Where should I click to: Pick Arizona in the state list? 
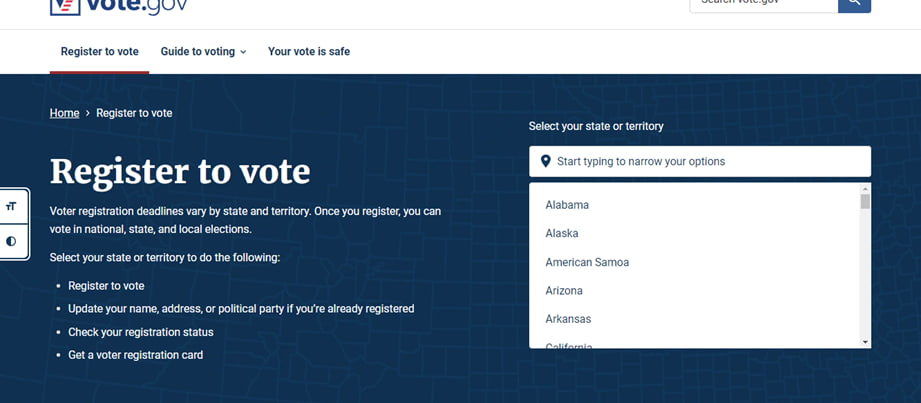pyautogui.click(x=564, y=291)
